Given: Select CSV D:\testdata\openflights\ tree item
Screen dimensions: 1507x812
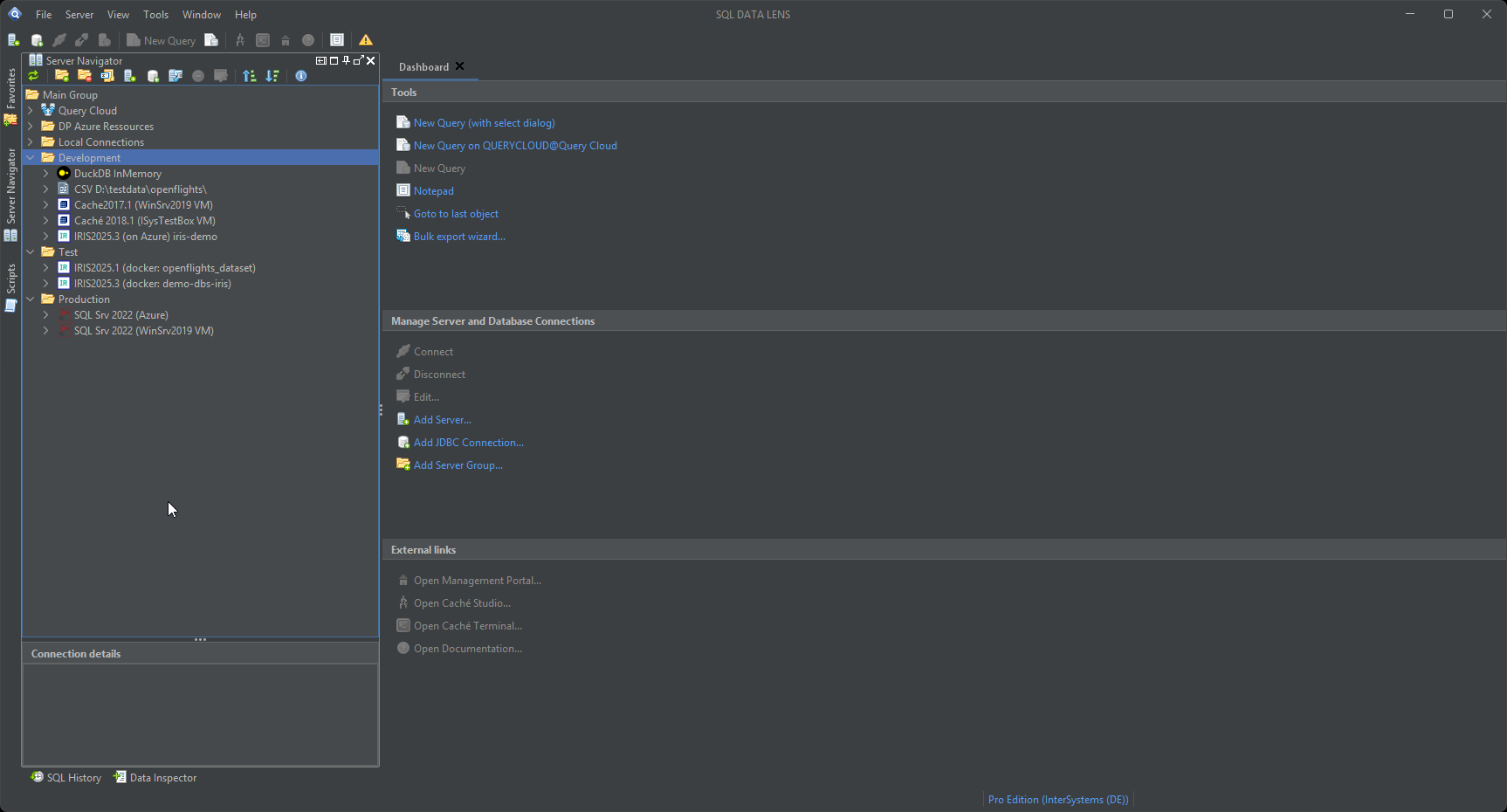Looking at the screenshot, I should [140, 189].
